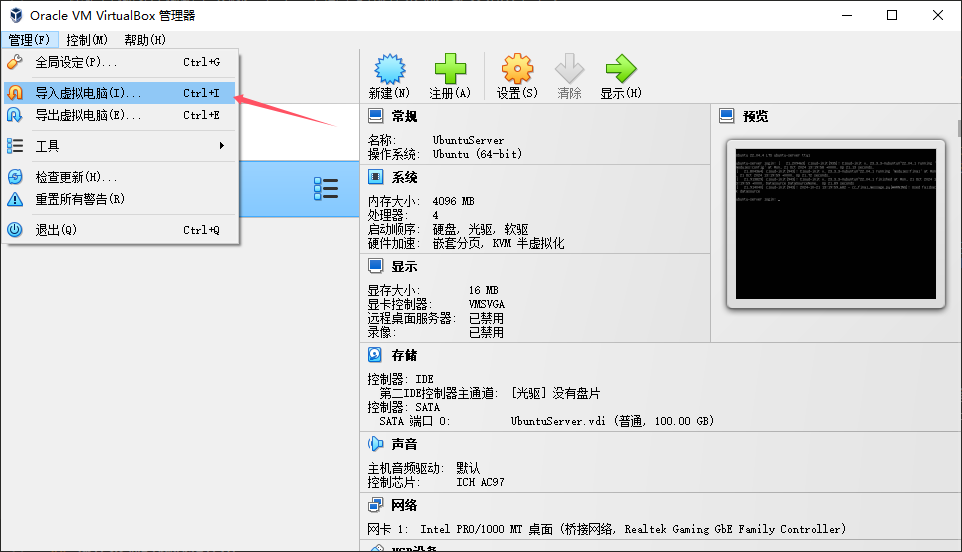962x552 pixels.
Task: Click the 网络 (Network) section icon
Action: coord(375,505)
